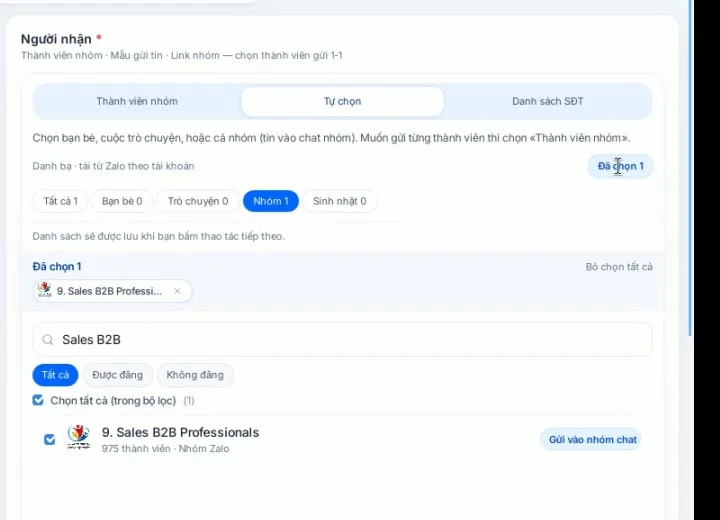Switch to the Thành viên nhóm tab
This screenshot has height=520, width=720.
tap(137, 101)
